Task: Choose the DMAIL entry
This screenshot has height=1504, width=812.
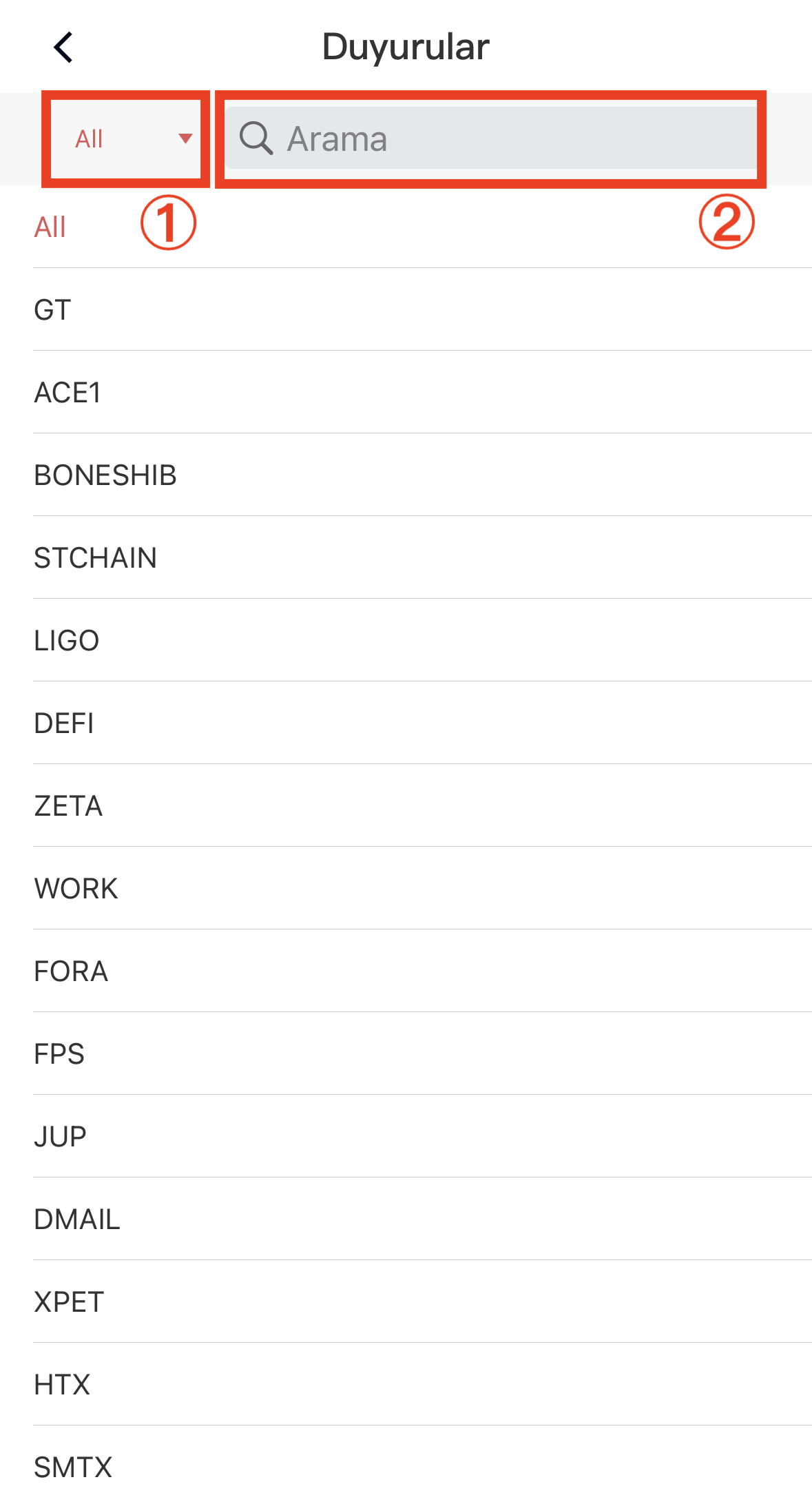Action: [78, 1219]
